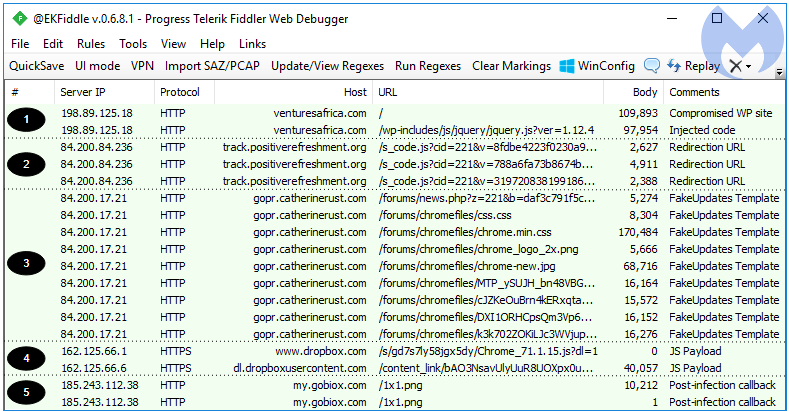789x412 pixels.
Task: Sort by the Protocol column header
Action: pos(185,92)
